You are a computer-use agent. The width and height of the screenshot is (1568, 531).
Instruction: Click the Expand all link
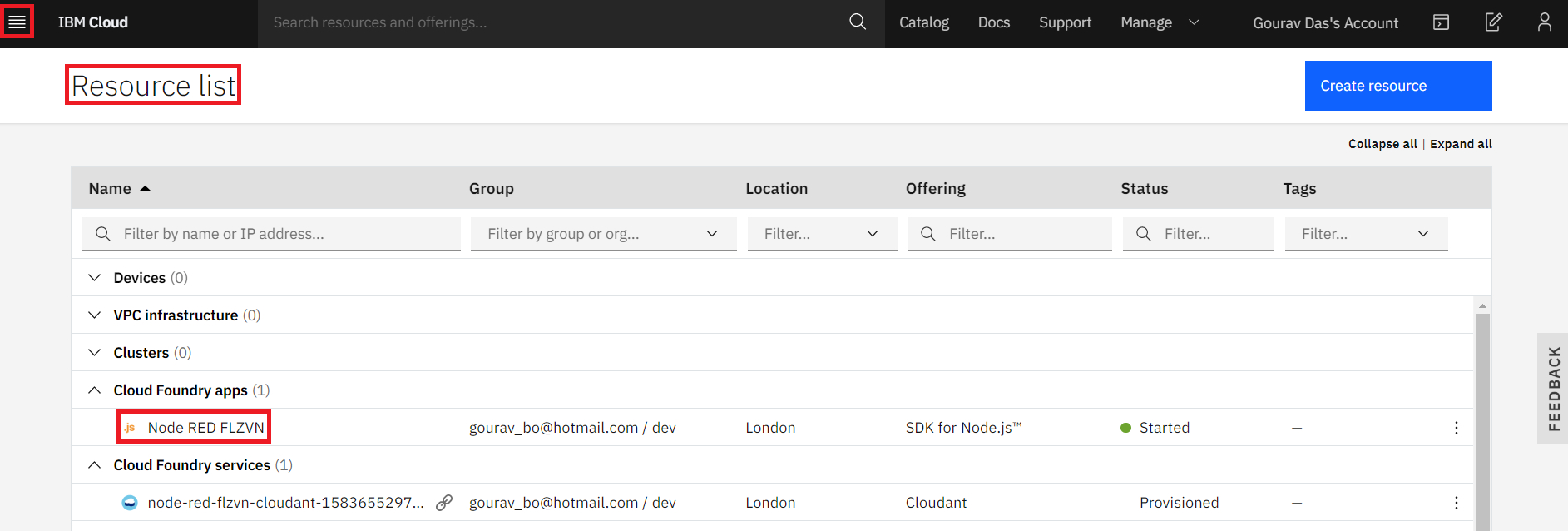pos(1461,144)
